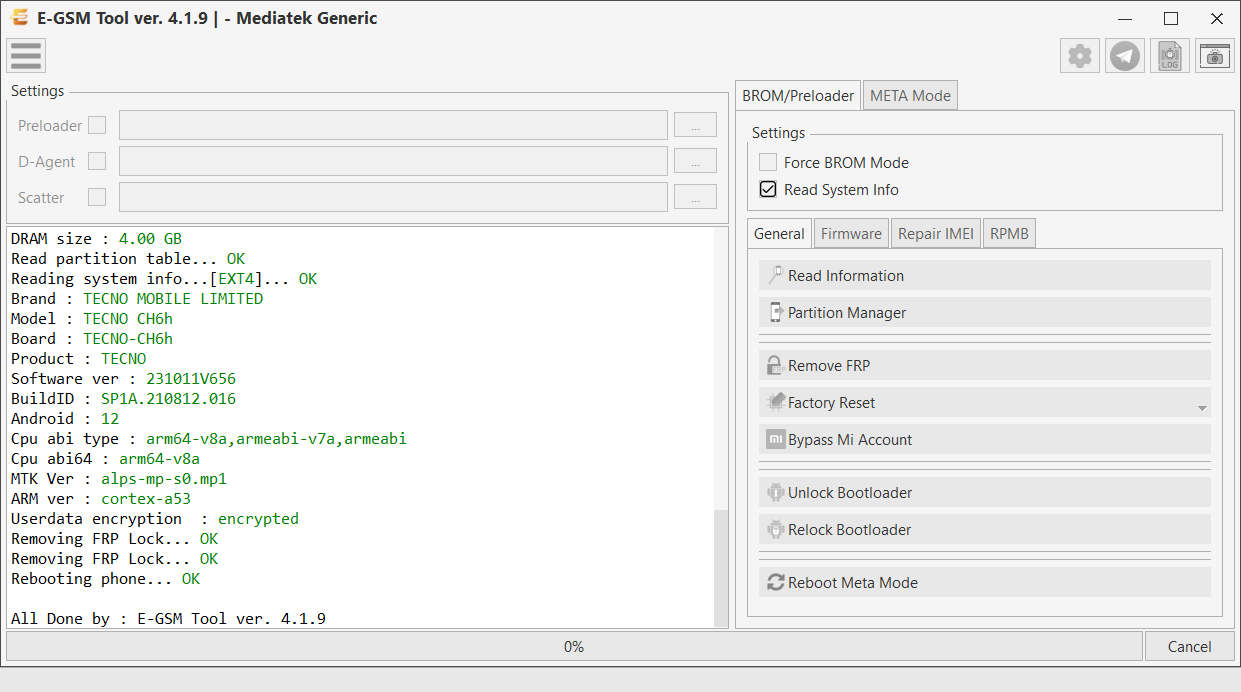Enable the Scatter checkbox
The image size is (1241, 692).
point(97,197)
